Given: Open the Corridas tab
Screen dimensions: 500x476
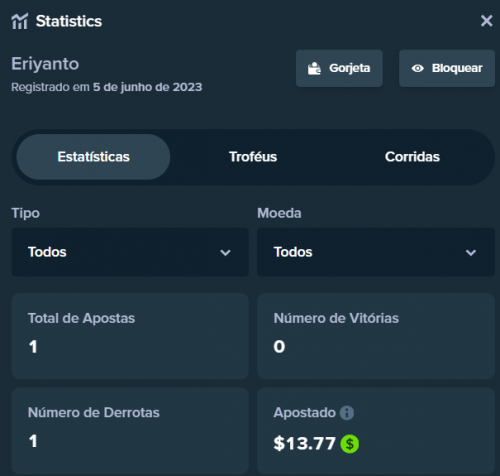Looking at the screenshot, I should [412, 157].
